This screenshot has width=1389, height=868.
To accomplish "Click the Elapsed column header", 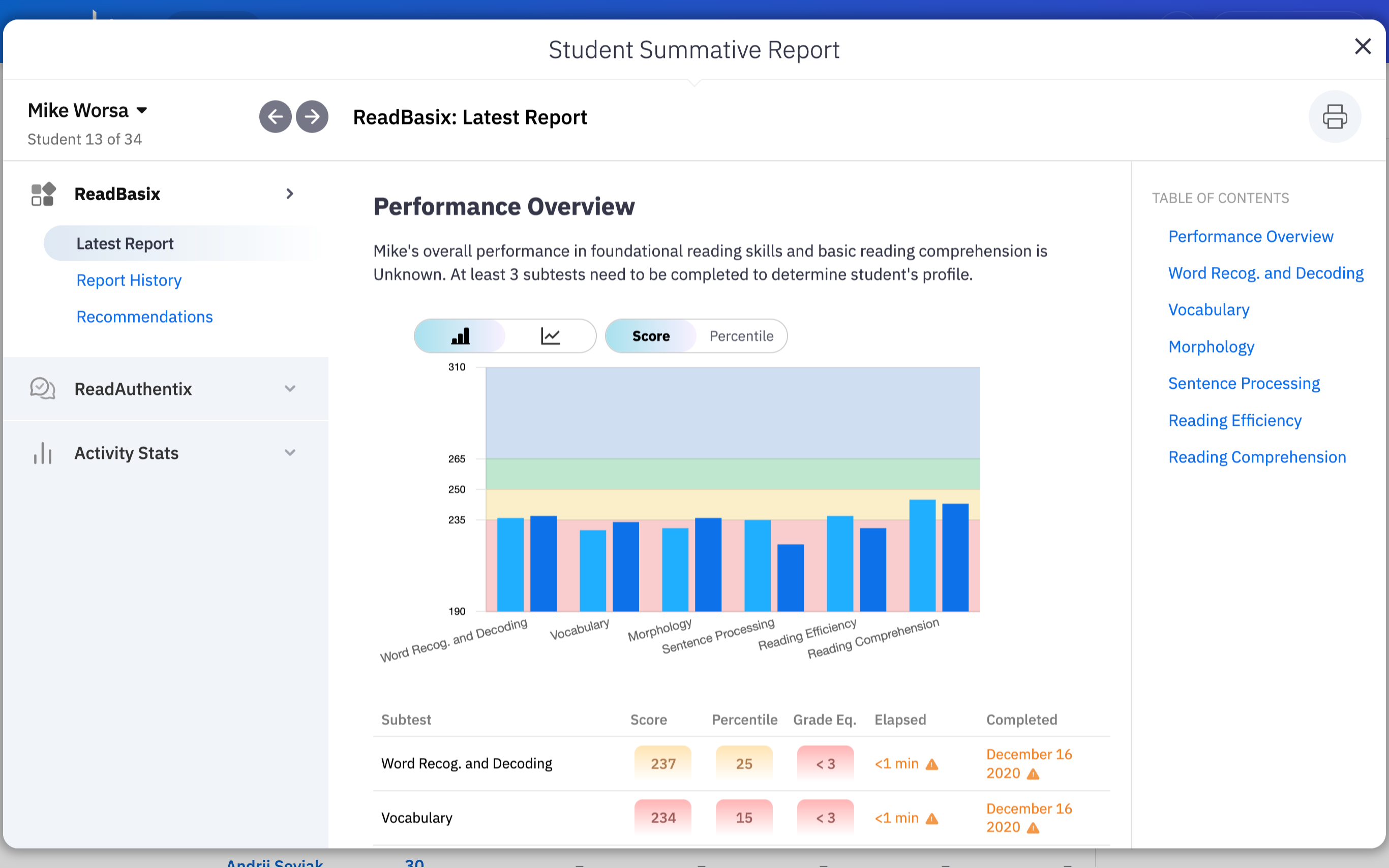I will coord(900,719).
